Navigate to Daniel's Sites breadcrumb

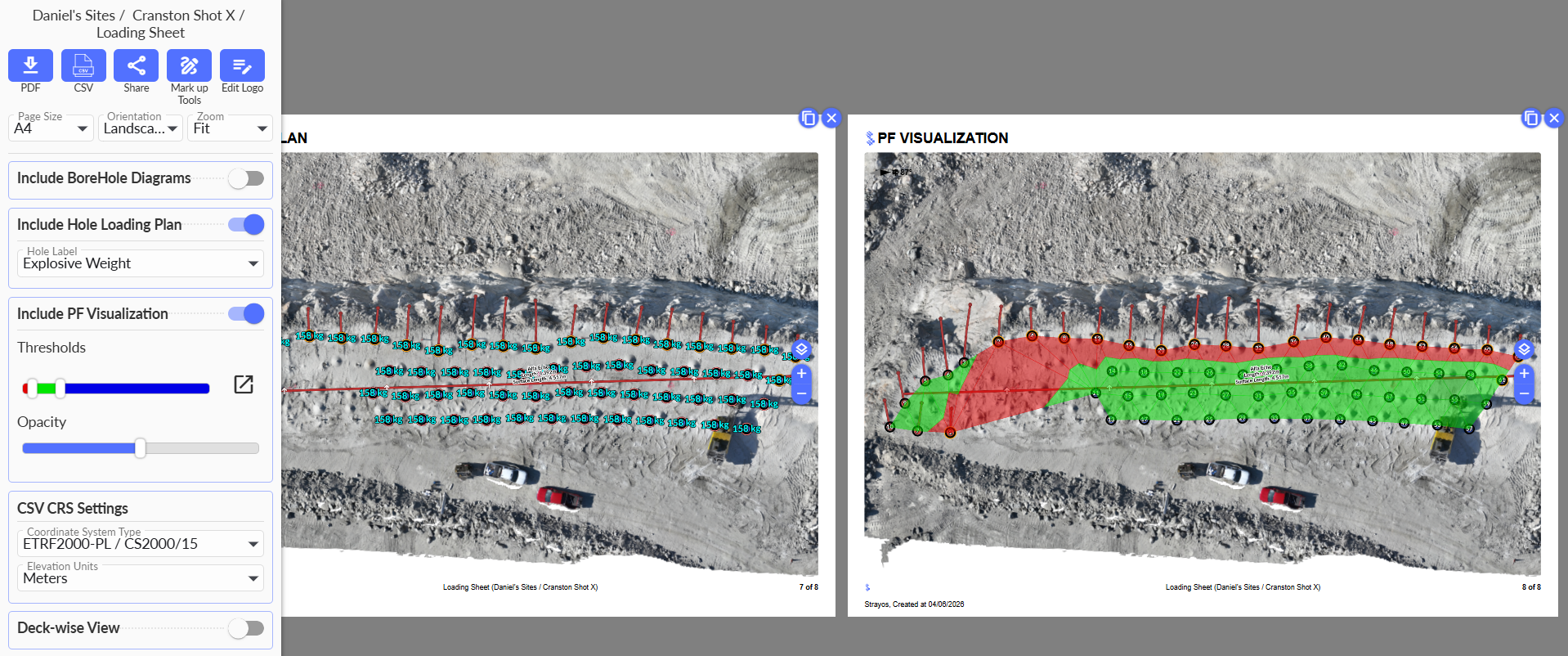pyautogui.click(x=74, y=16)
